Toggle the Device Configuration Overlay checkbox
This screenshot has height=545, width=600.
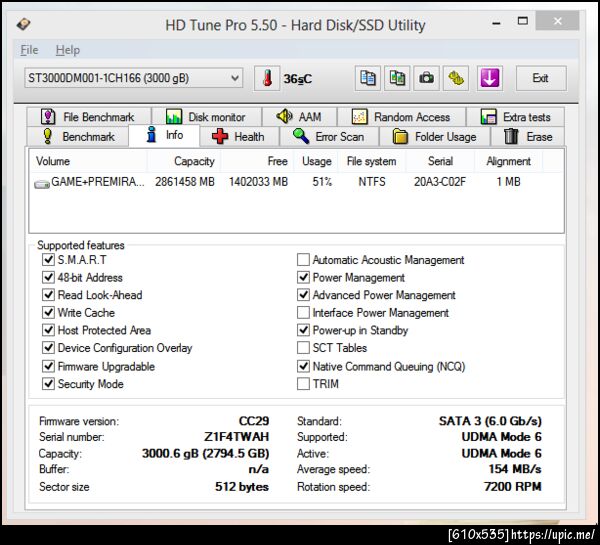point(48,348)
